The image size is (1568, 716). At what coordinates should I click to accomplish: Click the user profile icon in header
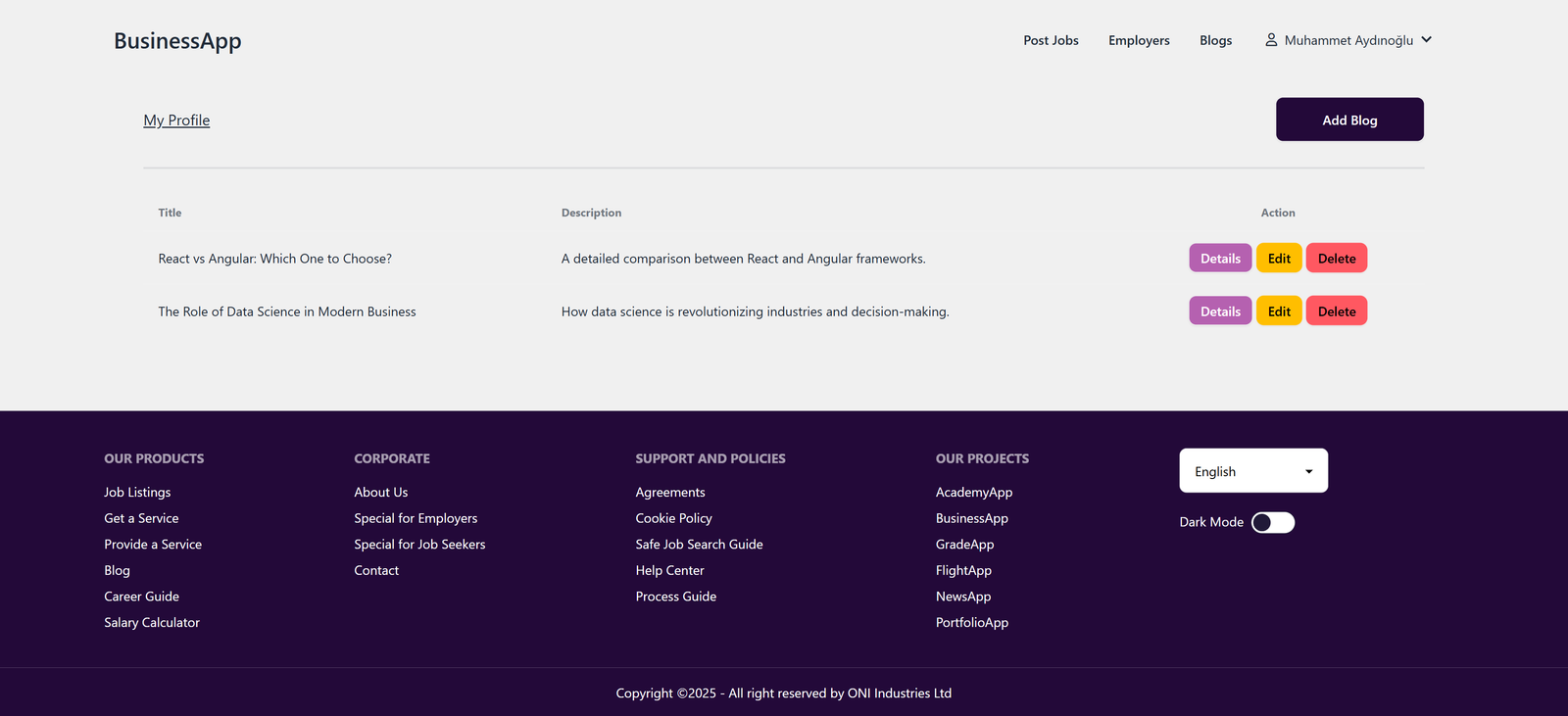pos(1271,40)
